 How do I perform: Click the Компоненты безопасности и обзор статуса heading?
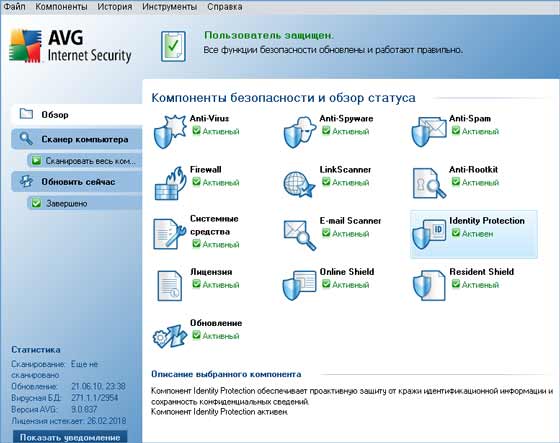pyautogui.click(x=283, y=98)
